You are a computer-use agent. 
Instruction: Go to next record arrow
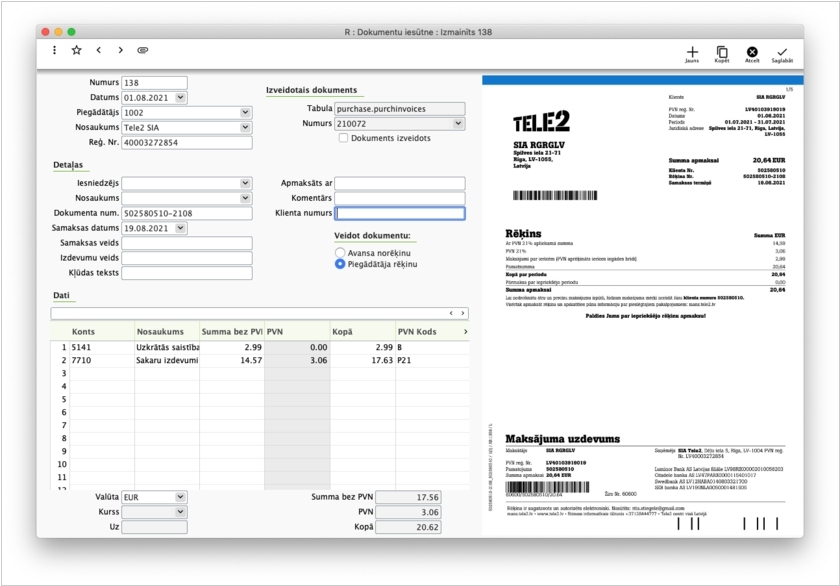tap(121, 50)
